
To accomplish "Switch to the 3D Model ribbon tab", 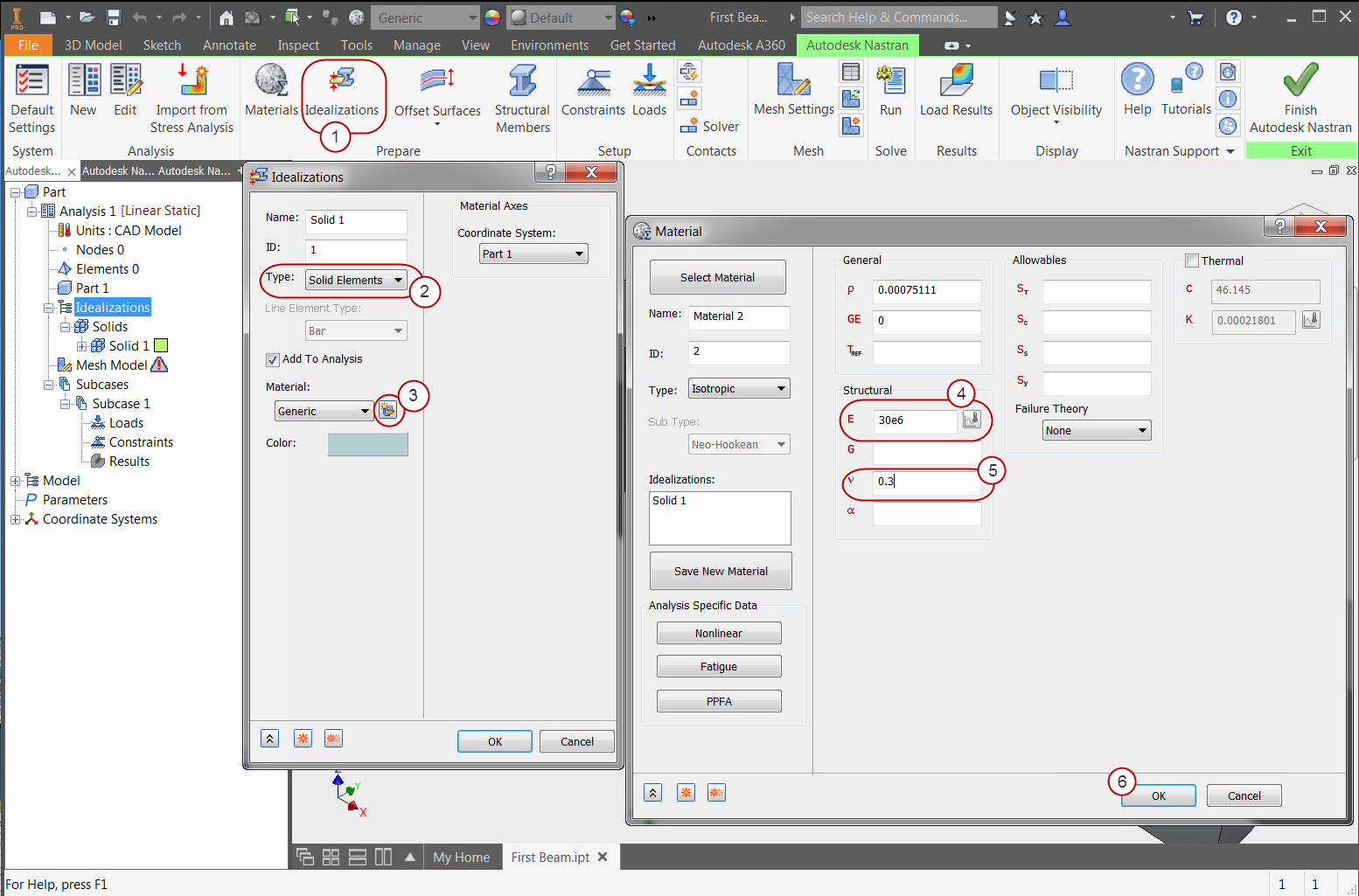I will [x=94, y=45].
